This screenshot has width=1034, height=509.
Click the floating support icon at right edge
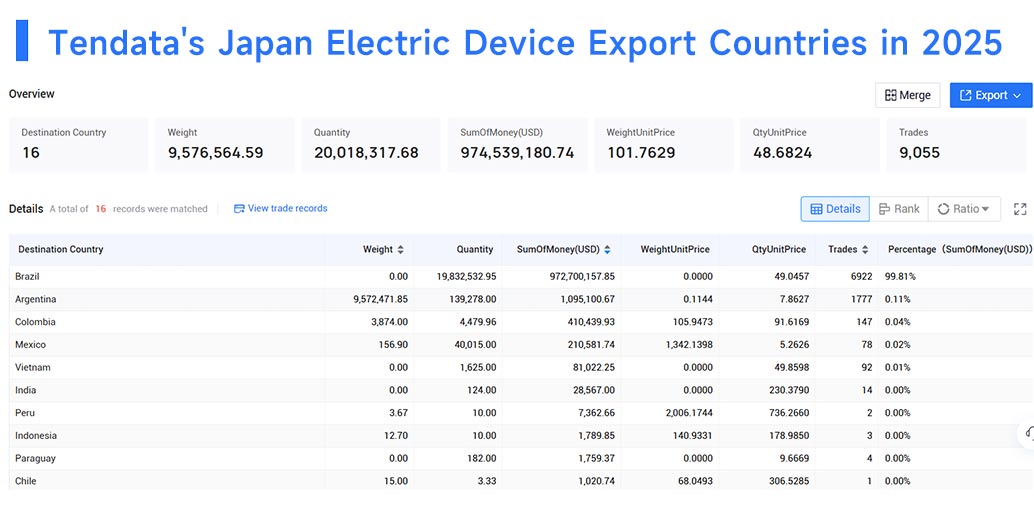[1028, 433]
